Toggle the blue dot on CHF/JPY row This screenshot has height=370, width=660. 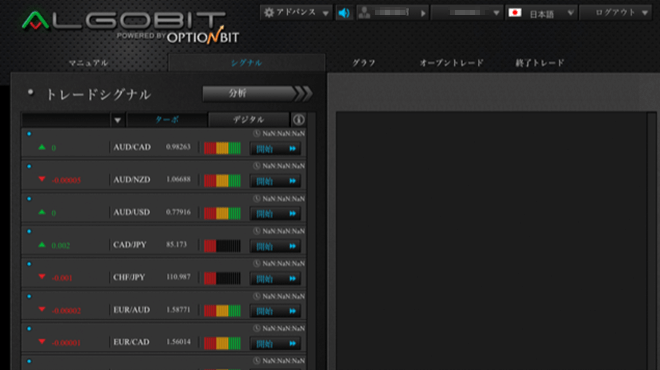click(x=29, y=264)
